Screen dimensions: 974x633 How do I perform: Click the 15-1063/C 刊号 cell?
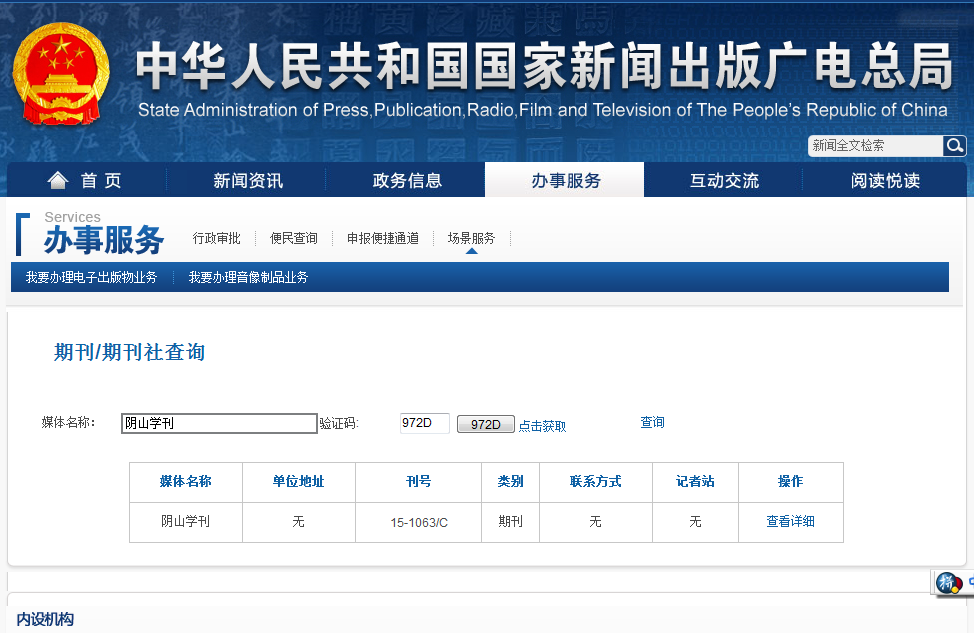tap(419, 522)
